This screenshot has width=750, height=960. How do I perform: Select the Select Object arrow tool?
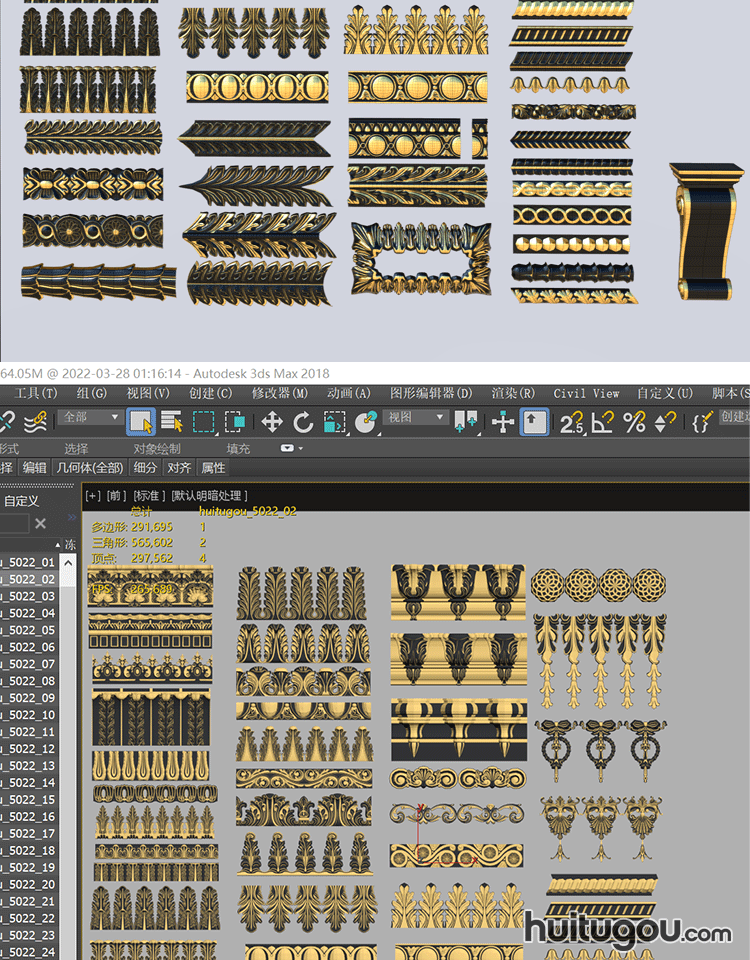pos(140,422)
